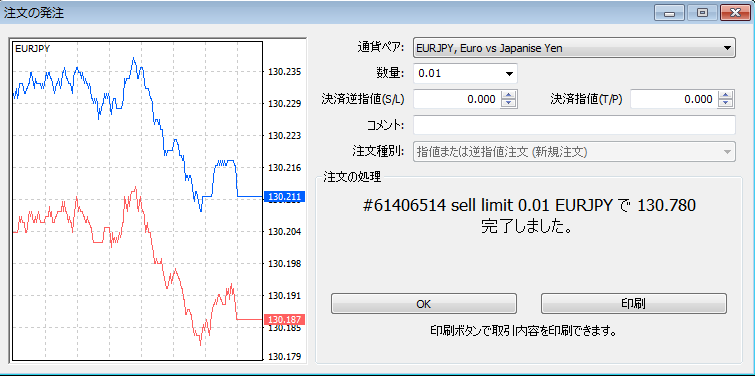Click the OK button
Viewport: 755px width, 376px height.
click(x=423, y=304)
